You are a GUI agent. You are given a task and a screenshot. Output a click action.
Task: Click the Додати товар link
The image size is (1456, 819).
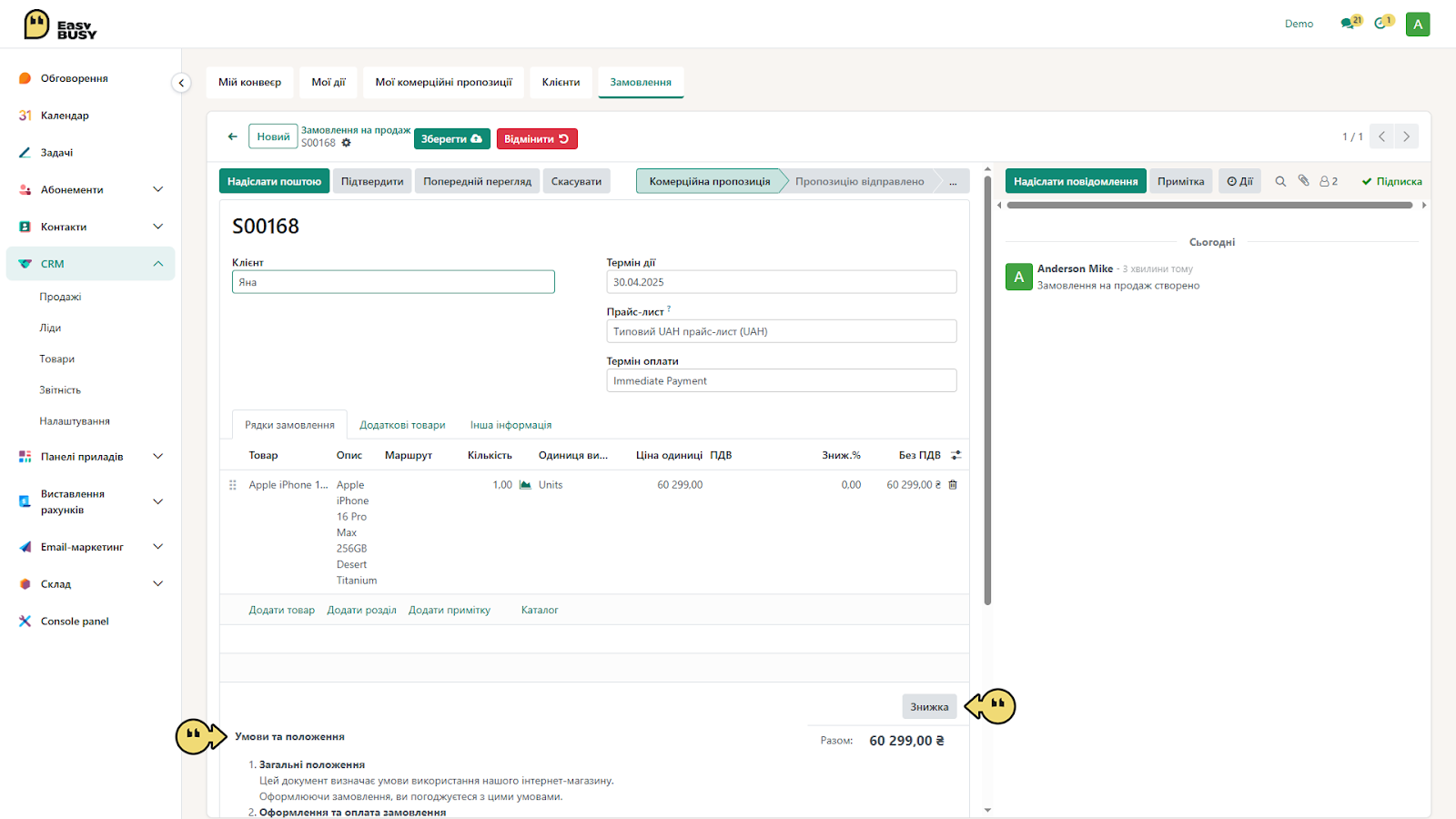(282, 611)
